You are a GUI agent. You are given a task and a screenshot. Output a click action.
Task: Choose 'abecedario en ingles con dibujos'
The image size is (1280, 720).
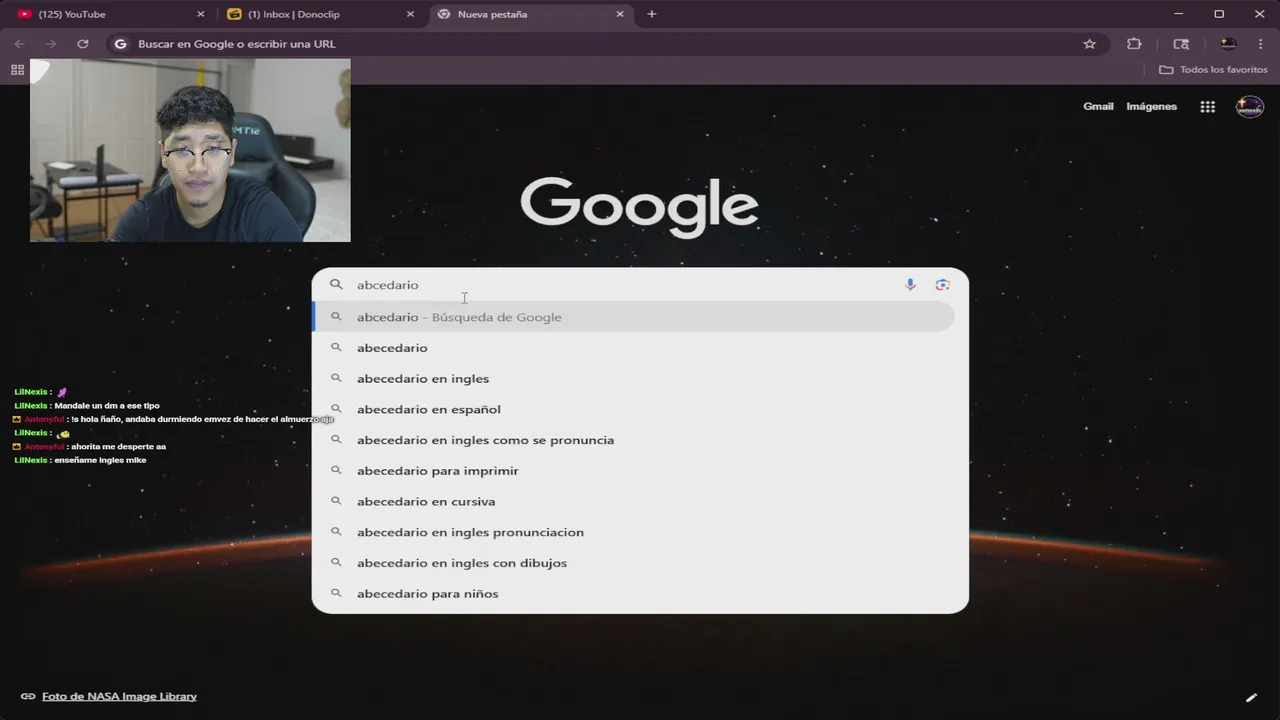click(x=634, y=563)
